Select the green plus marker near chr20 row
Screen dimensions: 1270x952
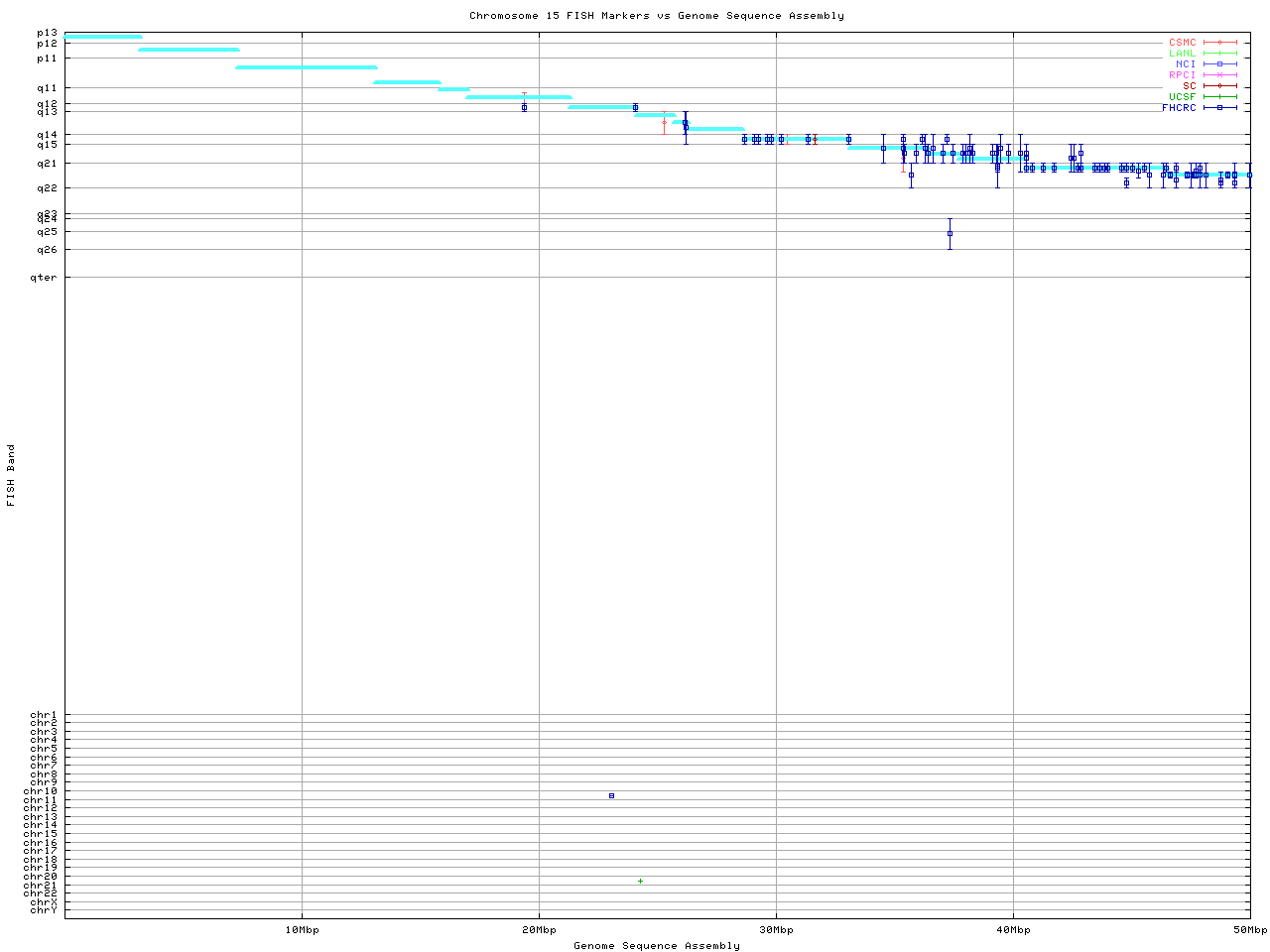640,881
